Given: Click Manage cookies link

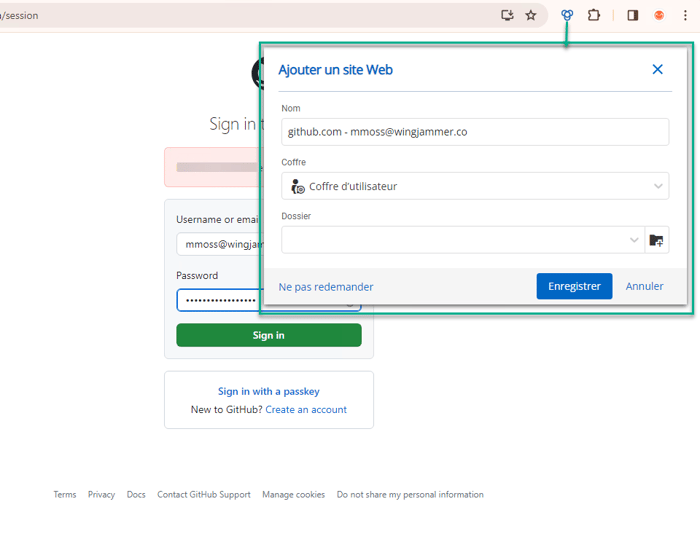Looking at the screenshot, I should pos(293,494).
